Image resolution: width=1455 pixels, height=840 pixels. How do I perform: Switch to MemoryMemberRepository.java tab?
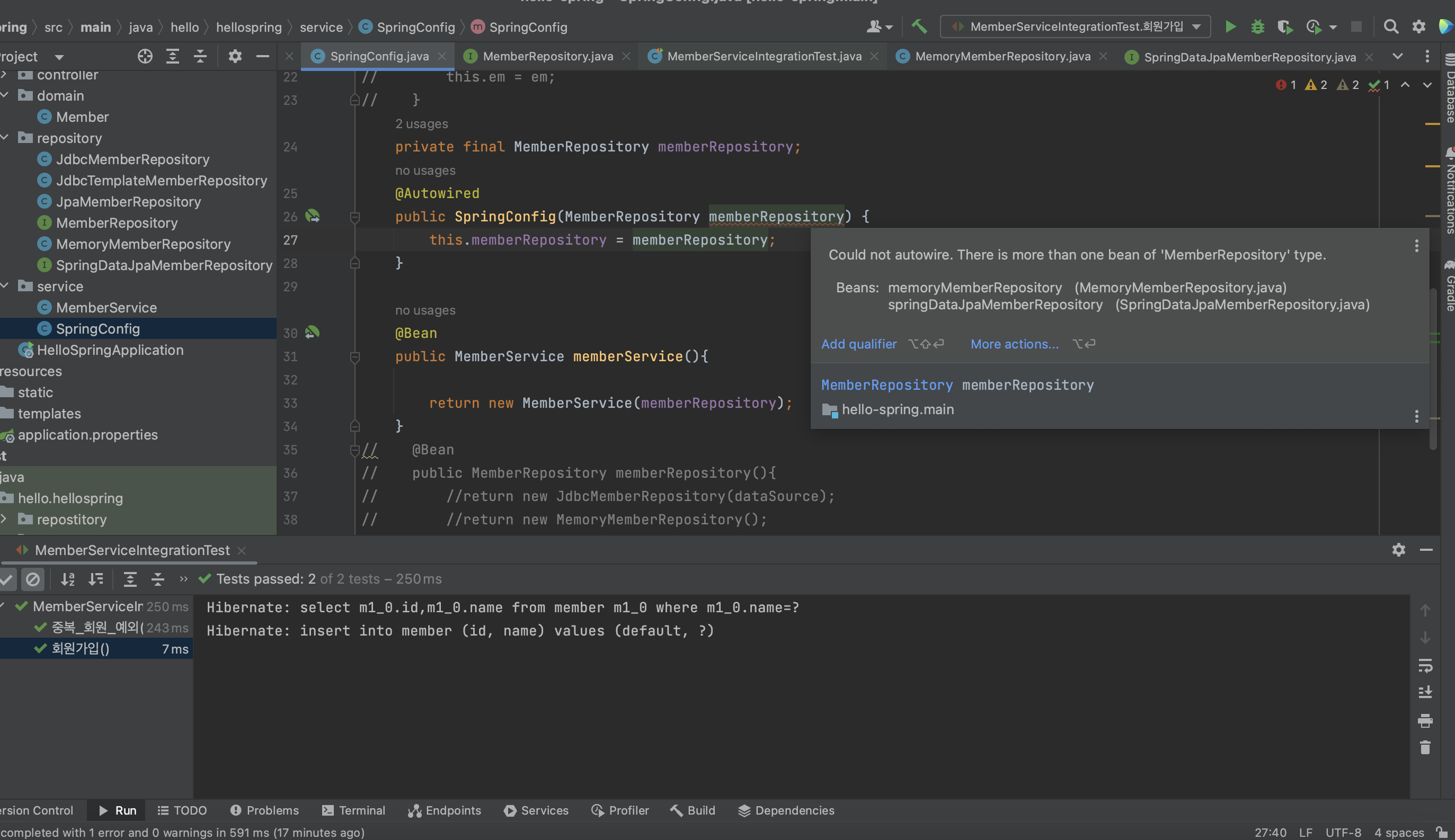tap(1002, 56)
